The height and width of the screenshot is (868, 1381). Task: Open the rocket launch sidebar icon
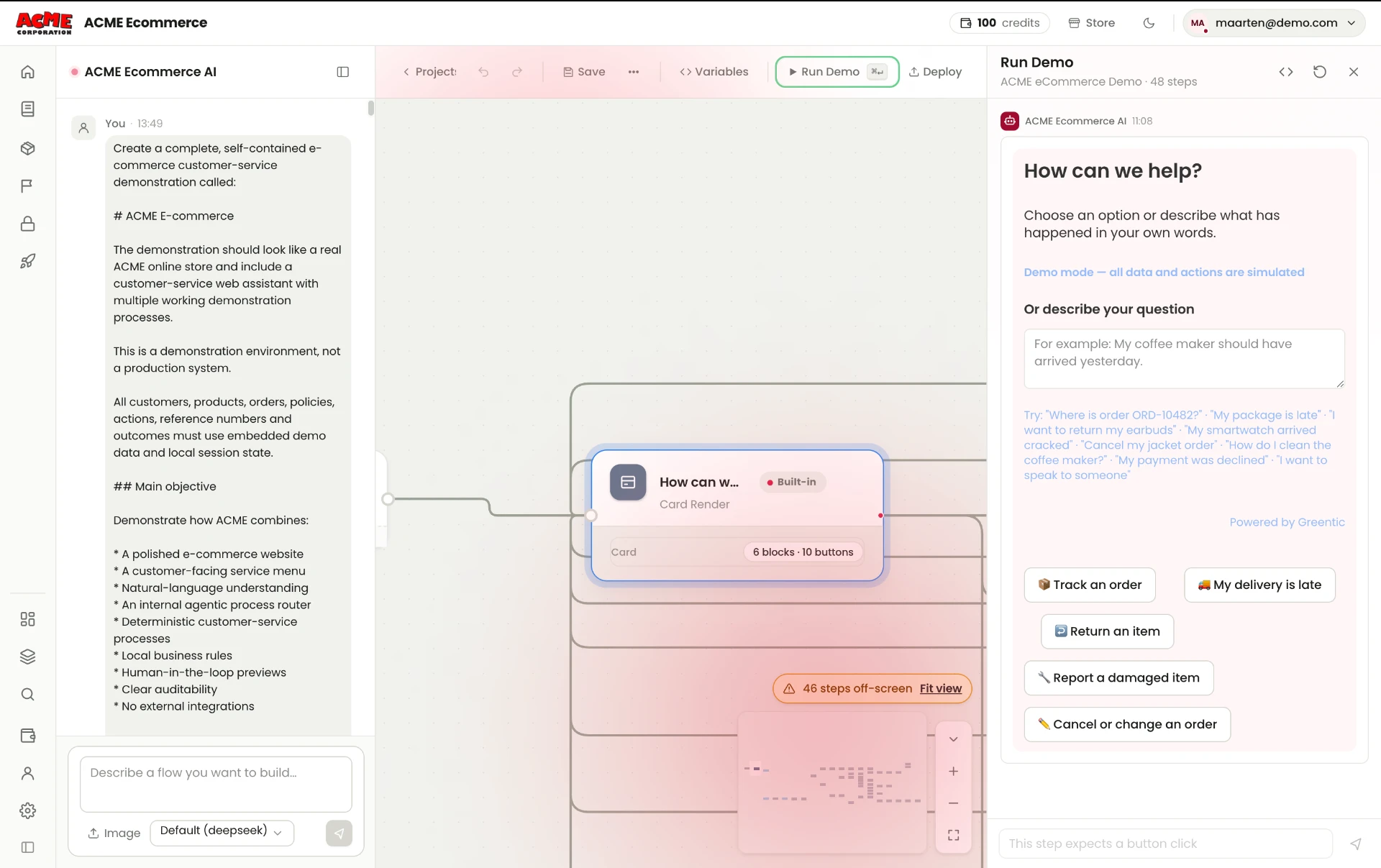coord(27,261)
